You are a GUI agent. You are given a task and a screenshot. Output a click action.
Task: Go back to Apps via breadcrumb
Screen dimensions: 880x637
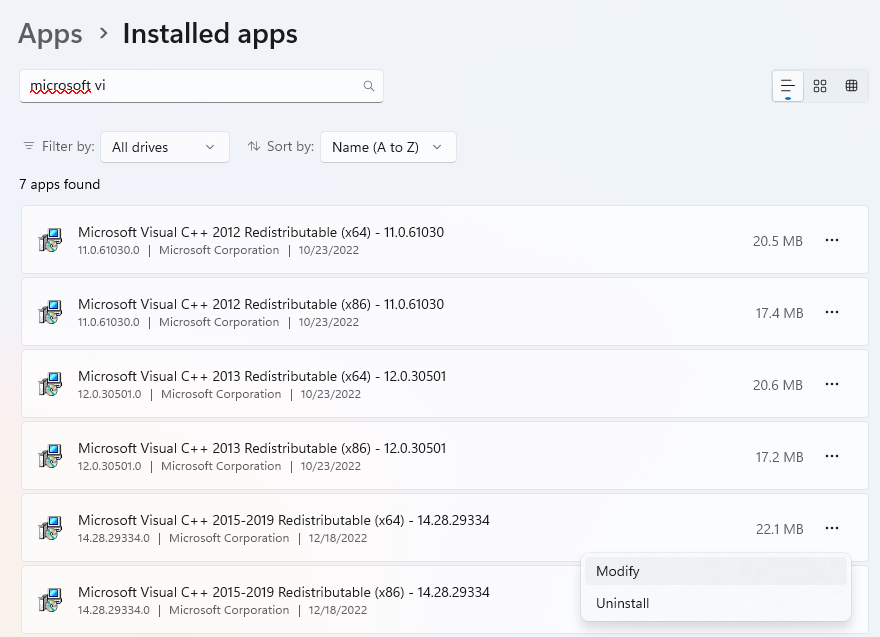pos(50,34)
